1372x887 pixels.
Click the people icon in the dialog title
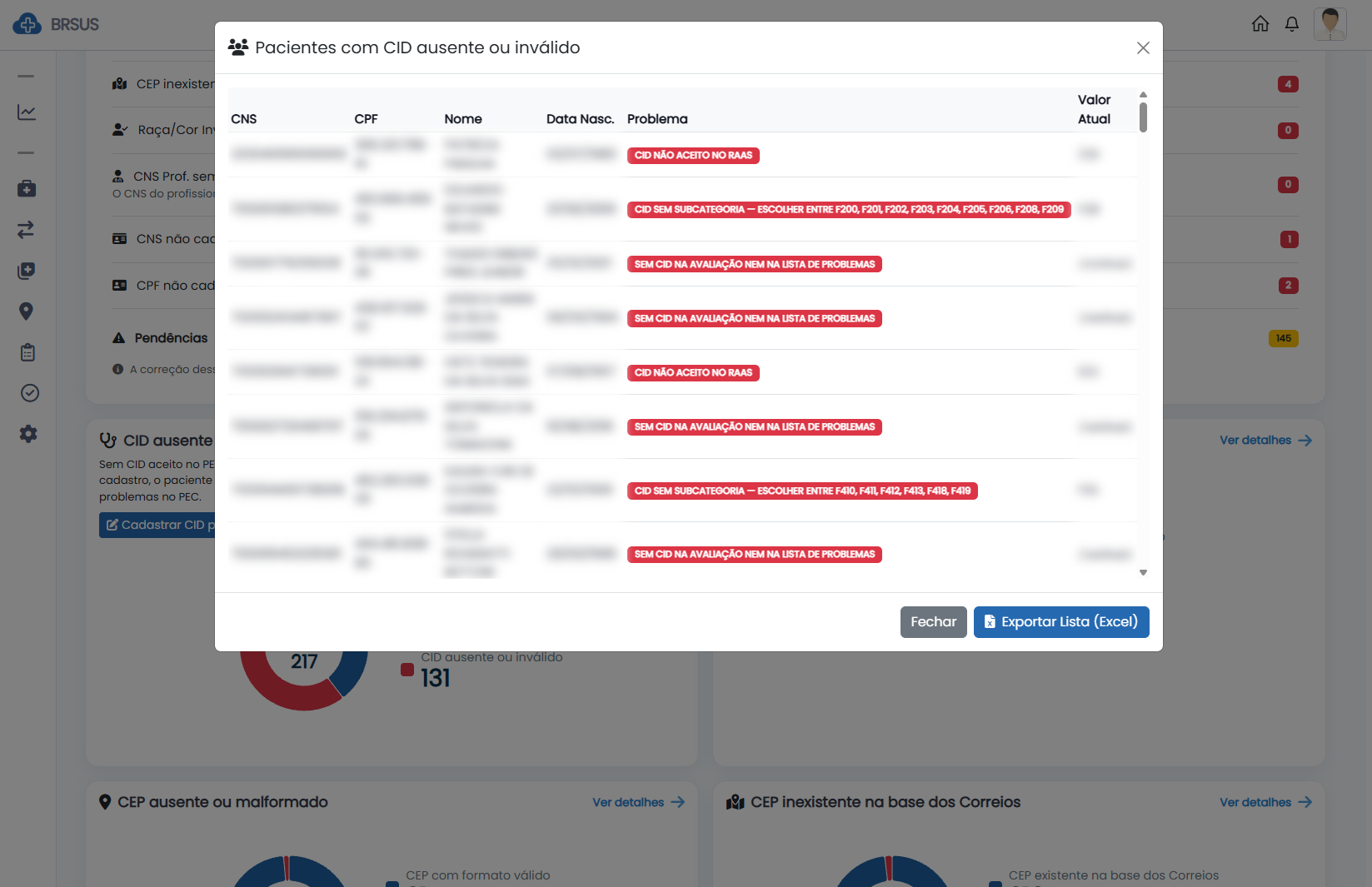pos(238,47)
